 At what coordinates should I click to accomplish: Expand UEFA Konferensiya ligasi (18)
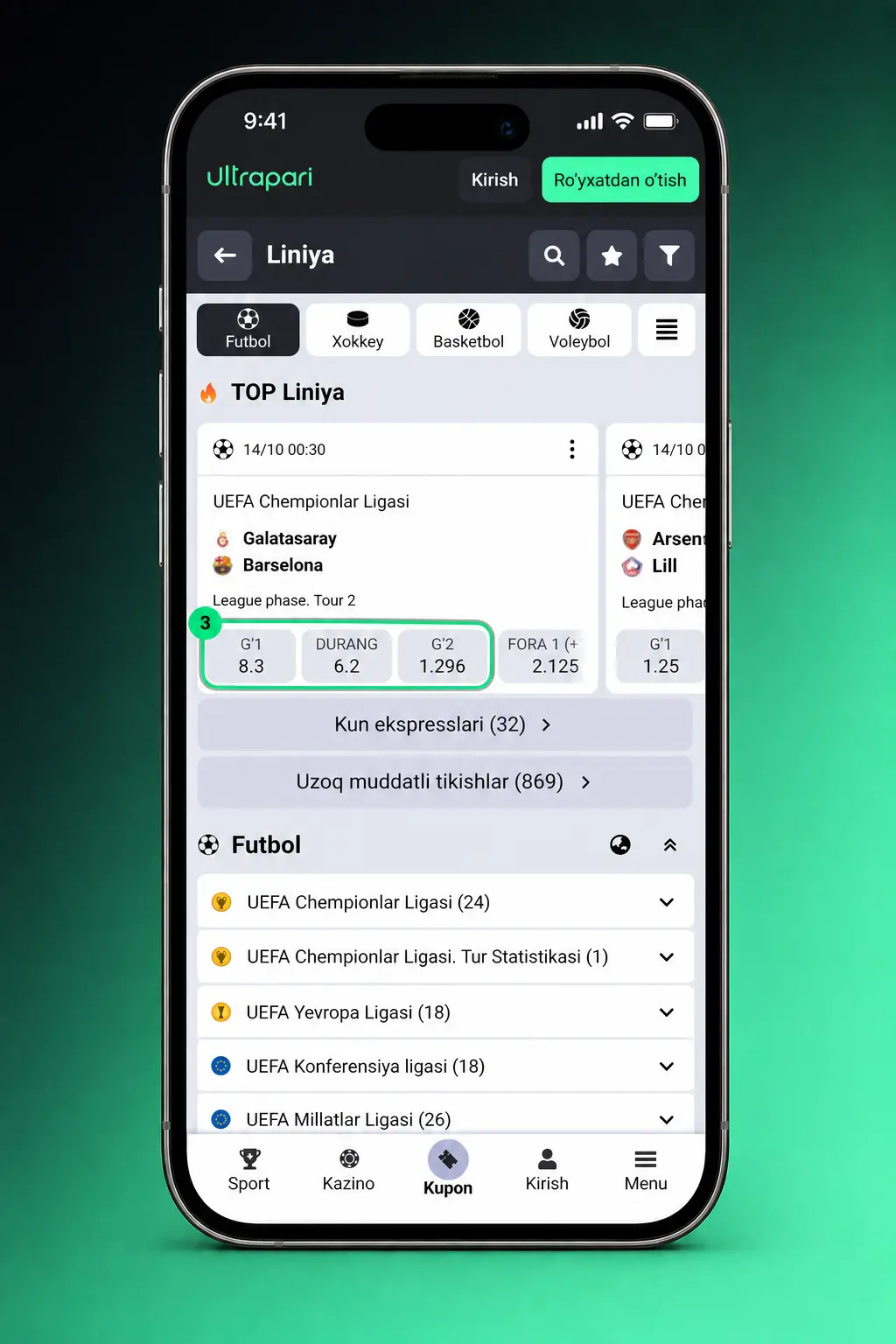(x=445, y=1067)
